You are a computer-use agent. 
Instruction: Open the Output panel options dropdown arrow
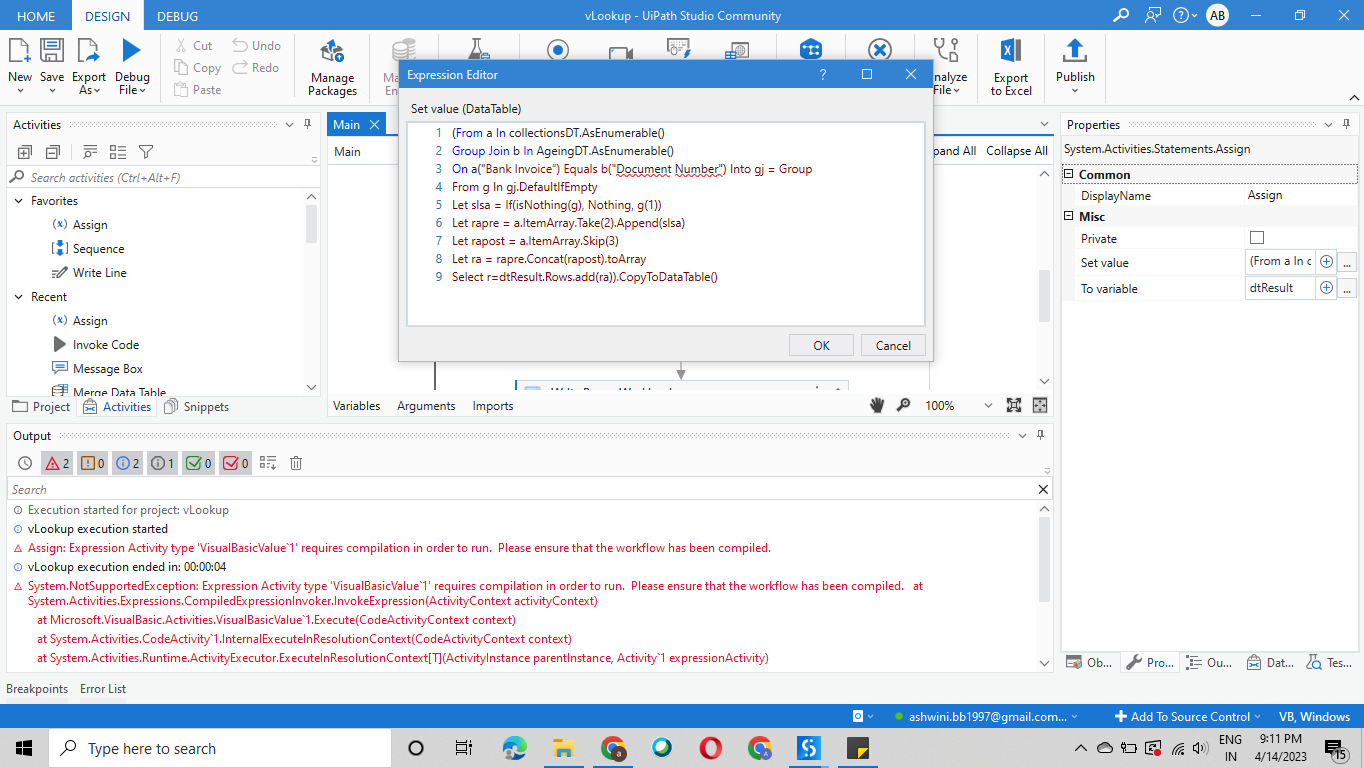tap(1021, 436)
